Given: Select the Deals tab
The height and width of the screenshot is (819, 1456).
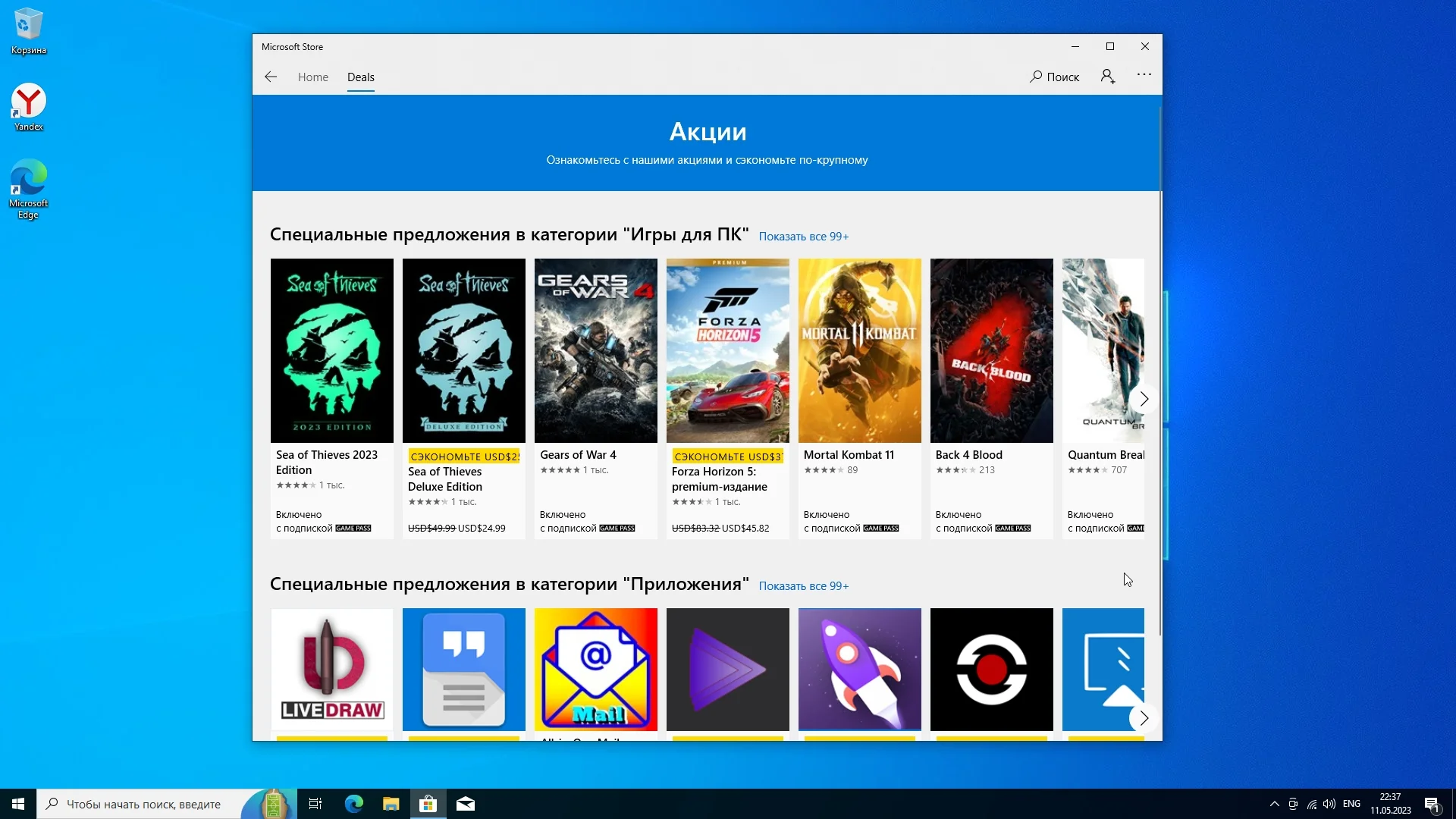Looking at the screenshot, I should tap(360, 77).
